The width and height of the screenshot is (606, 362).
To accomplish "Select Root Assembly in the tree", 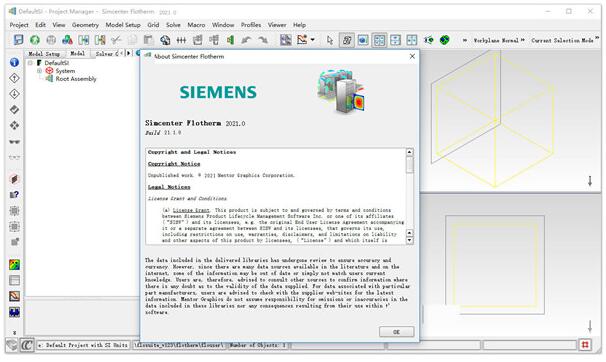I will 76,79.
